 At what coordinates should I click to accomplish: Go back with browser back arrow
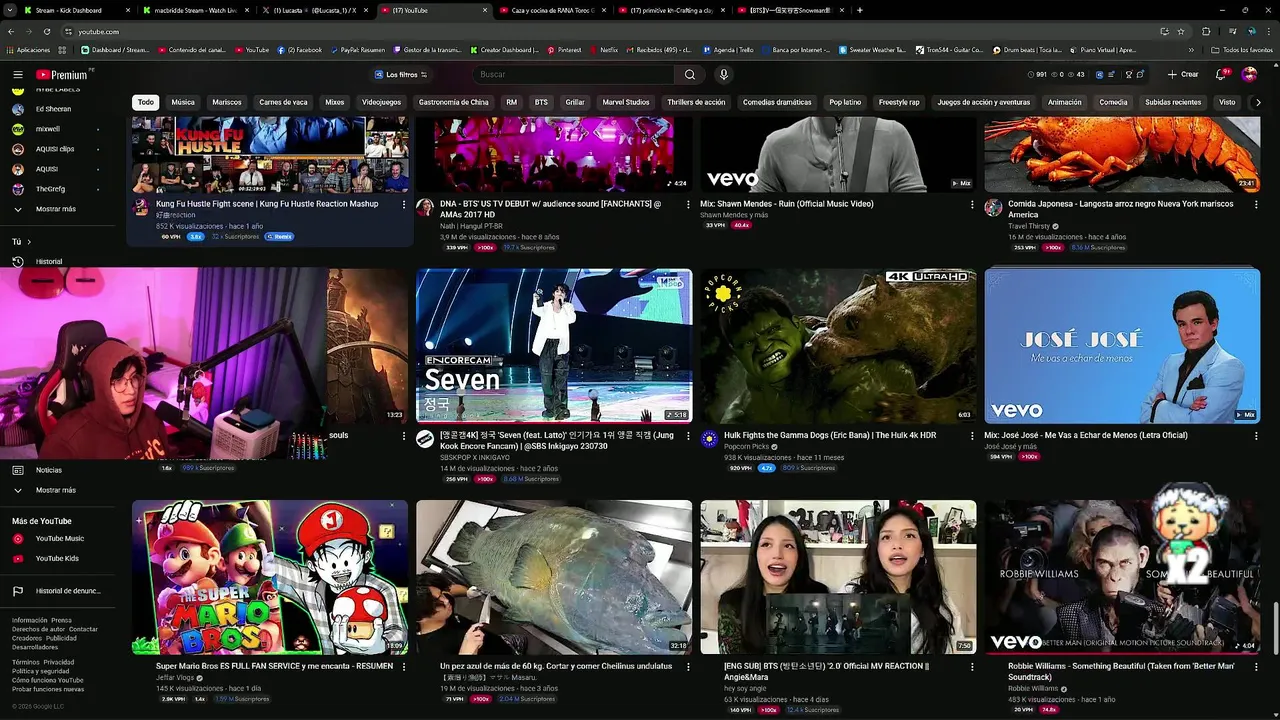(13, 31)
